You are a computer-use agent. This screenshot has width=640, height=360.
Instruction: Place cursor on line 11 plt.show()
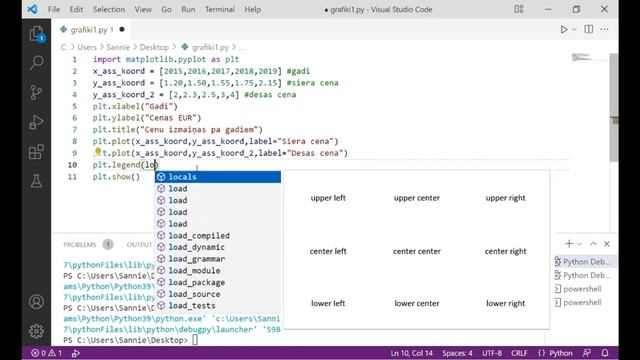[116, 177]
